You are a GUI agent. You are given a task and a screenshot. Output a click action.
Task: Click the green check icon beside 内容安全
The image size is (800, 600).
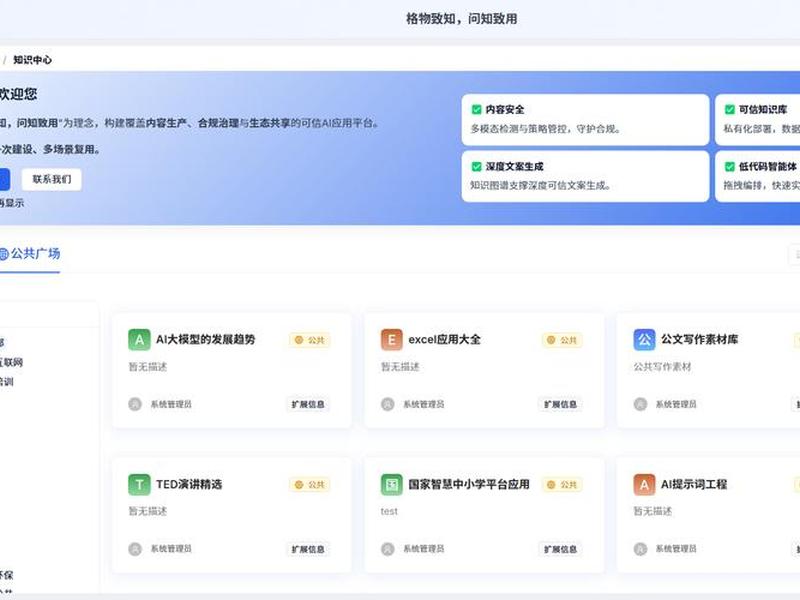coord(477,109)
